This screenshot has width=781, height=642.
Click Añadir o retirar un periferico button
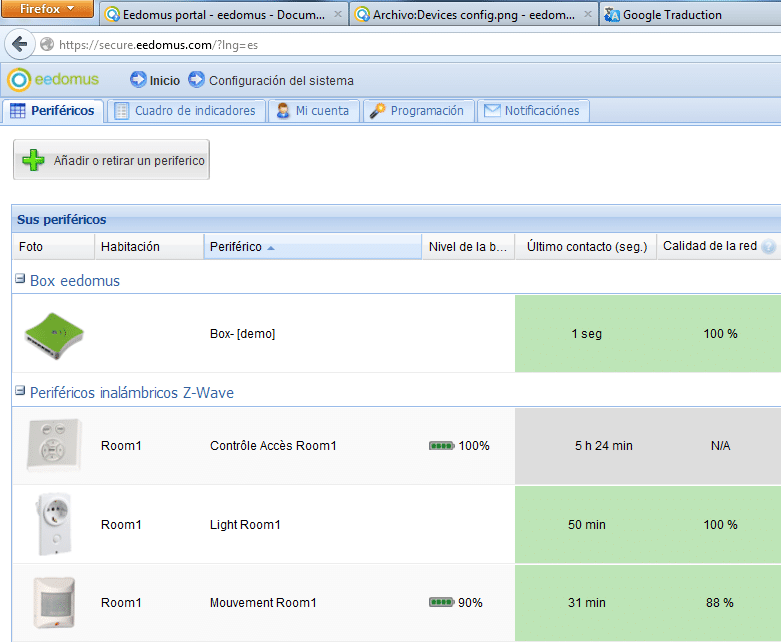pos(112,159)
